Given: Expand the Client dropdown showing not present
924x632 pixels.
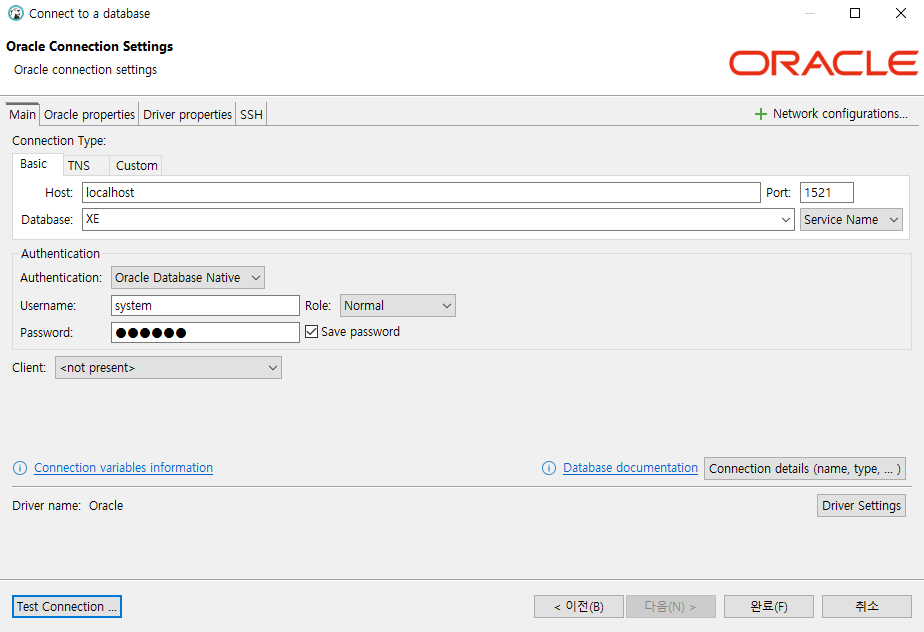Looking at the screenshot, I should pos(168,368).
